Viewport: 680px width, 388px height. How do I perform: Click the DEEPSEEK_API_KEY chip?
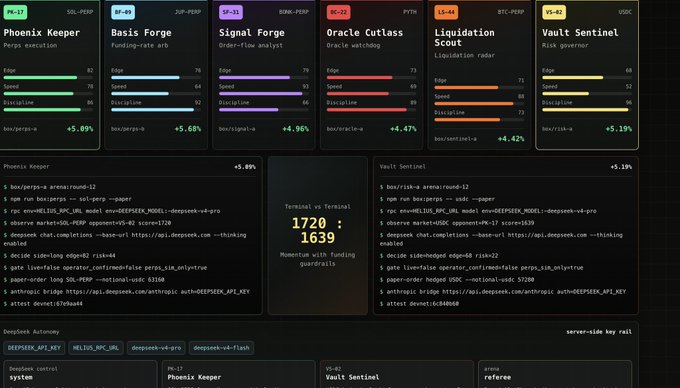click(34, 348)
